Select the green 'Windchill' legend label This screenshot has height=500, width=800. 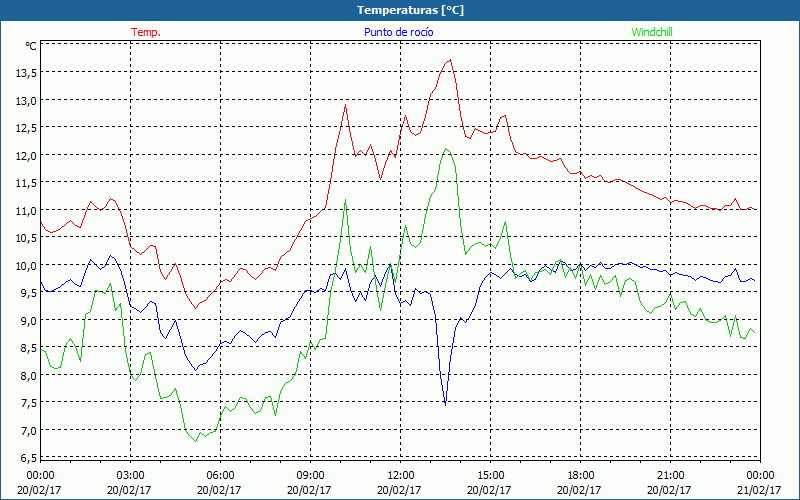click(x=652, y=32)
